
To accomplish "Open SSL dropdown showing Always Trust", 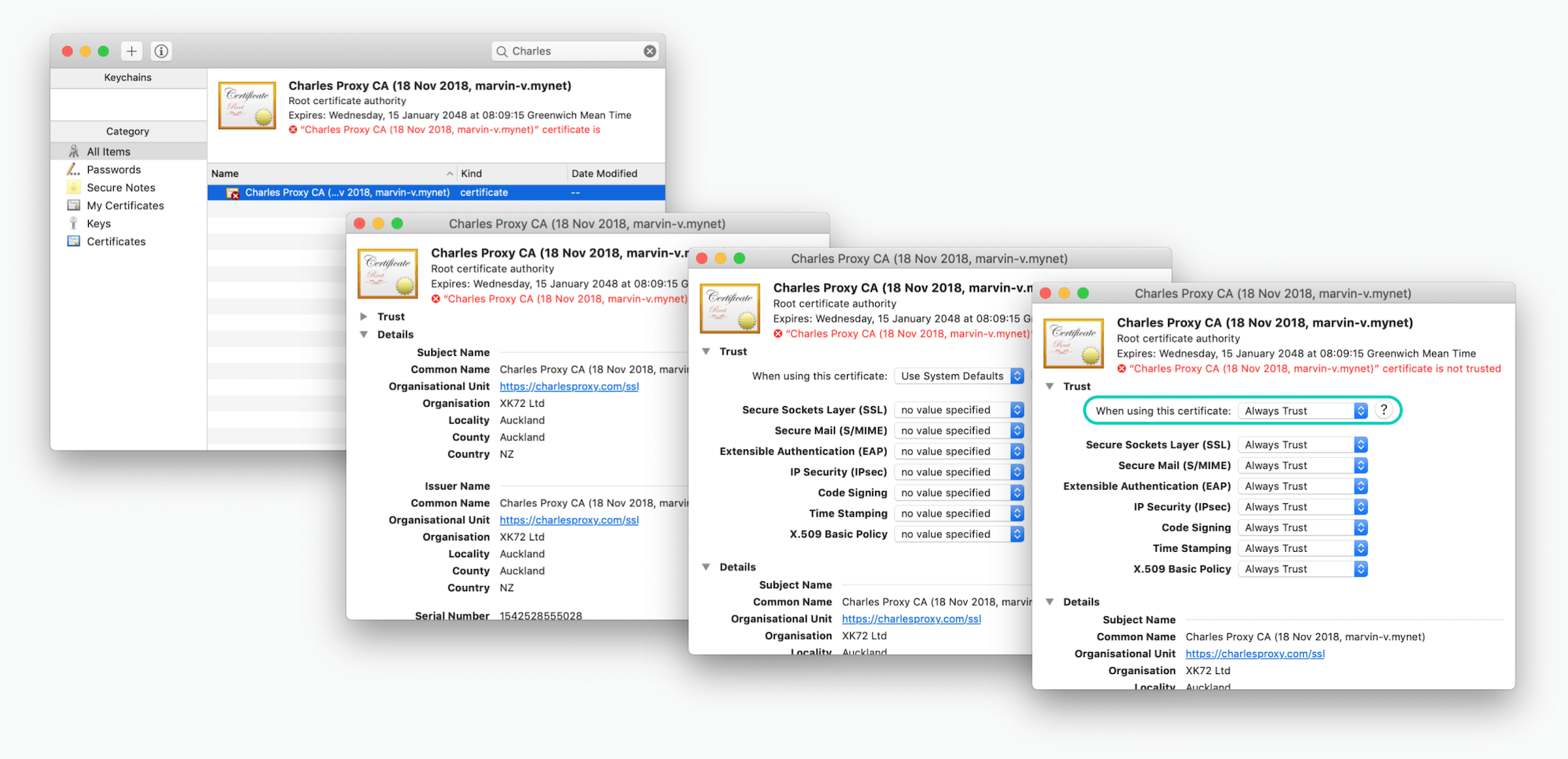I will click(1302, 445).
